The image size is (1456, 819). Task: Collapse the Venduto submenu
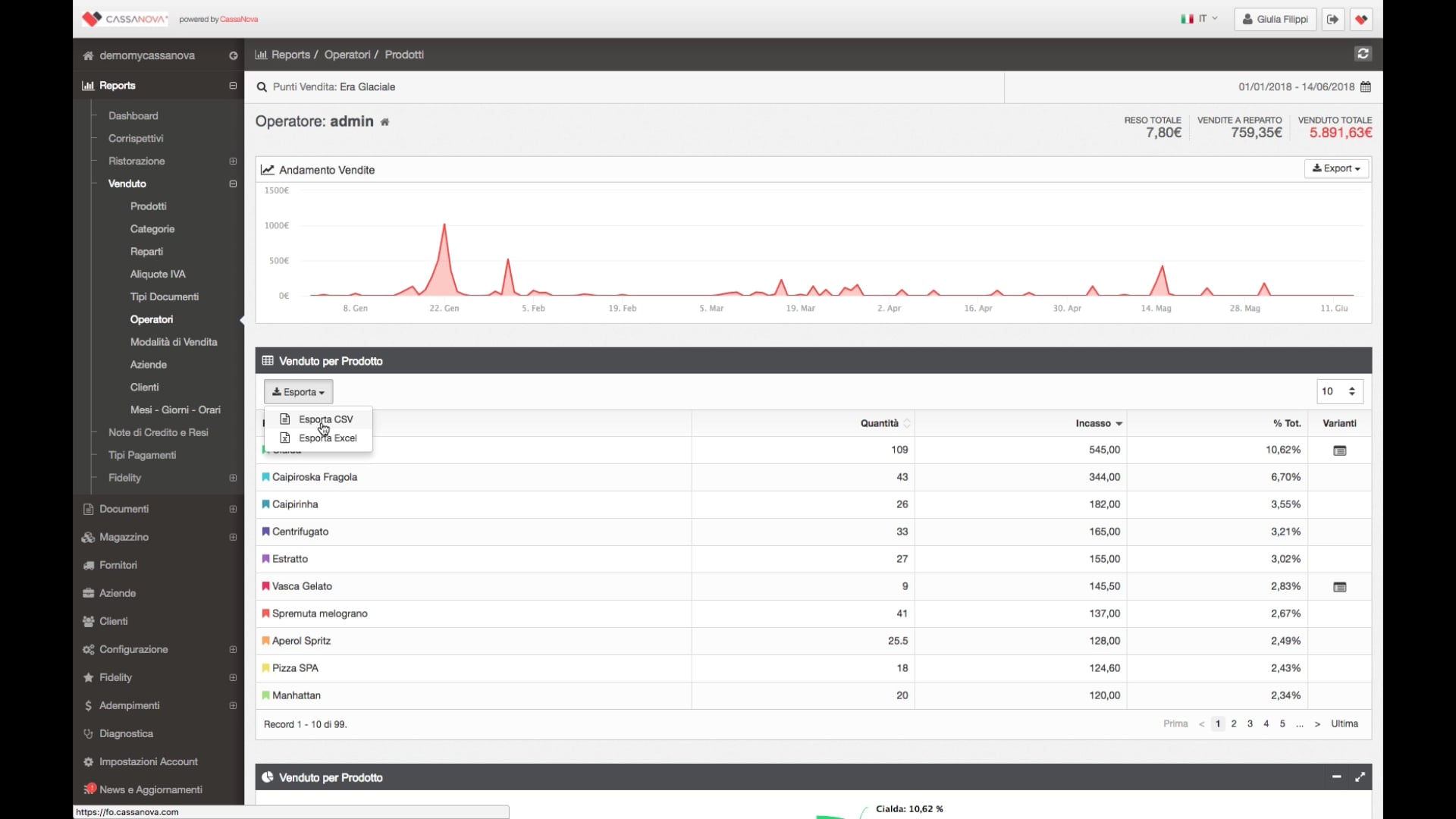click(x=233, y=184)
